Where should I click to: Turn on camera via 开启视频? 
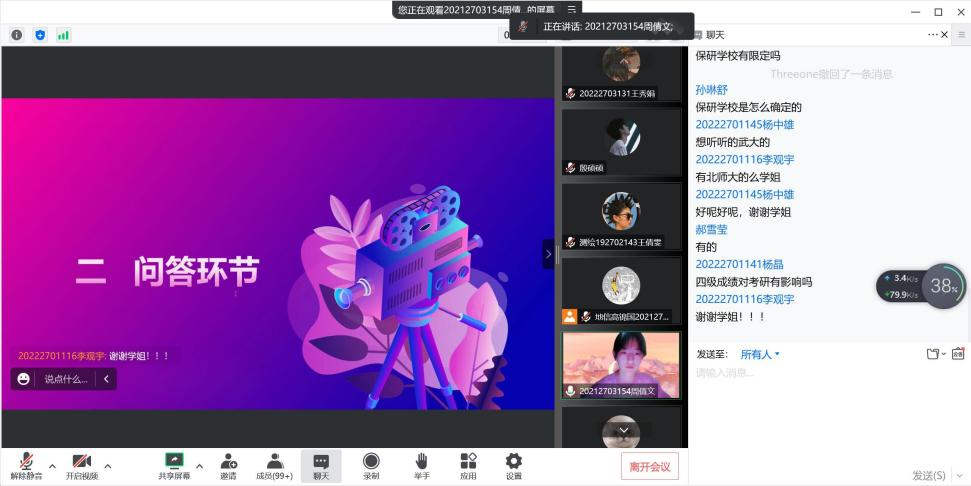(82, 465)
